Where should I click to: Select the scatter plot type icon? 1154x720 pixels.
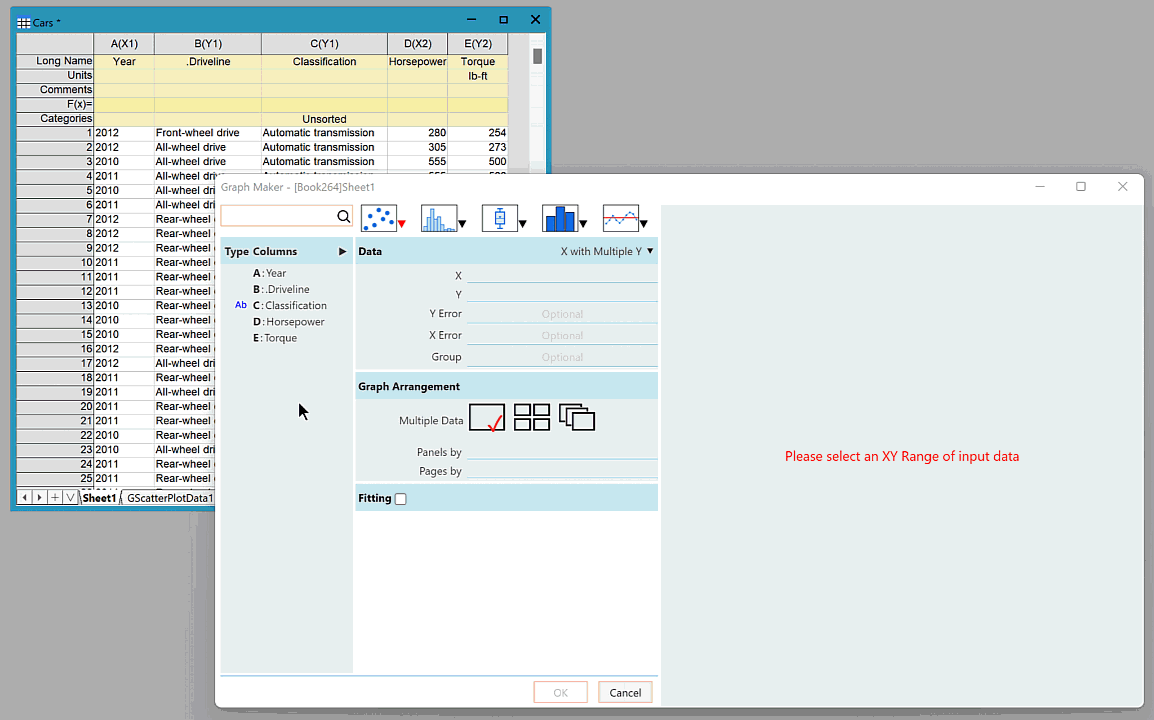[x=378, y=218]
